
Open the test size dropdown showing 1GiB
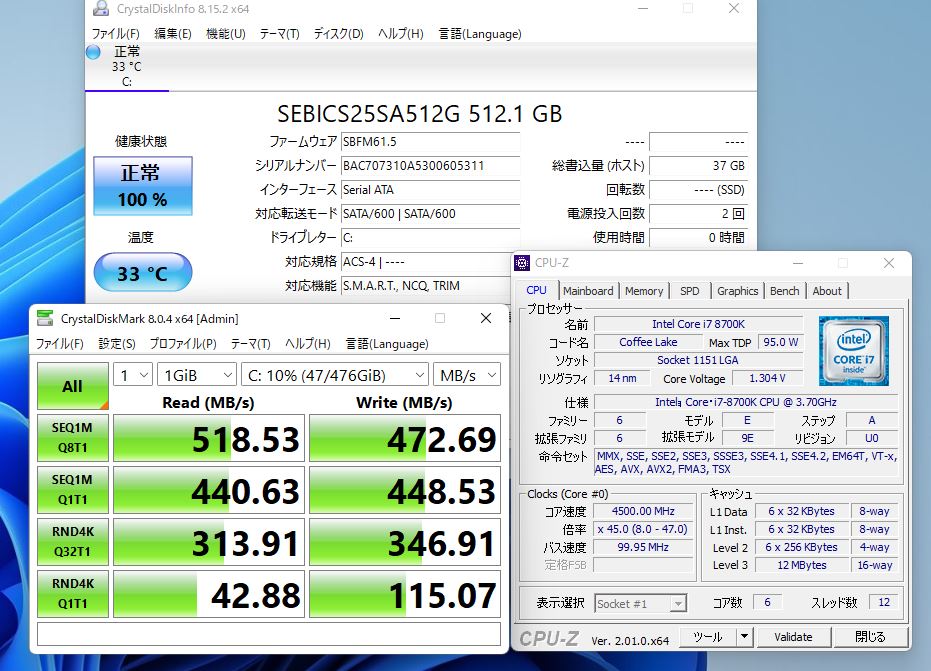[197, 375]
